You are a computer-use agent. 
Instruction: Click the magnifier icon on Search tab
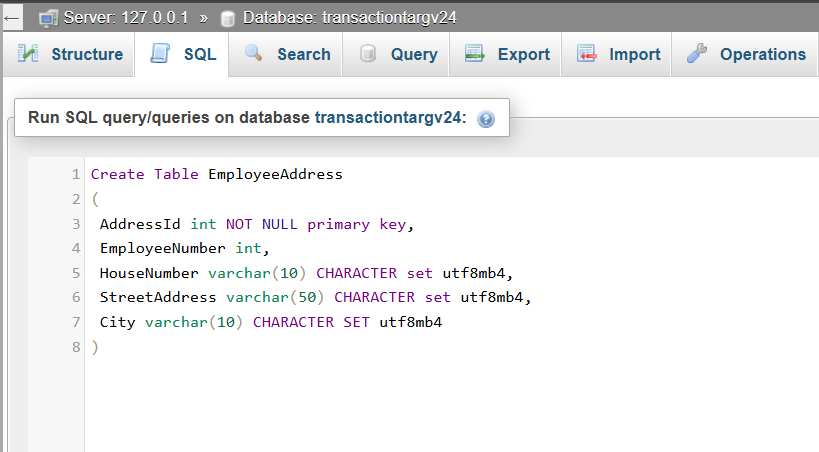[x=254, y=53]
